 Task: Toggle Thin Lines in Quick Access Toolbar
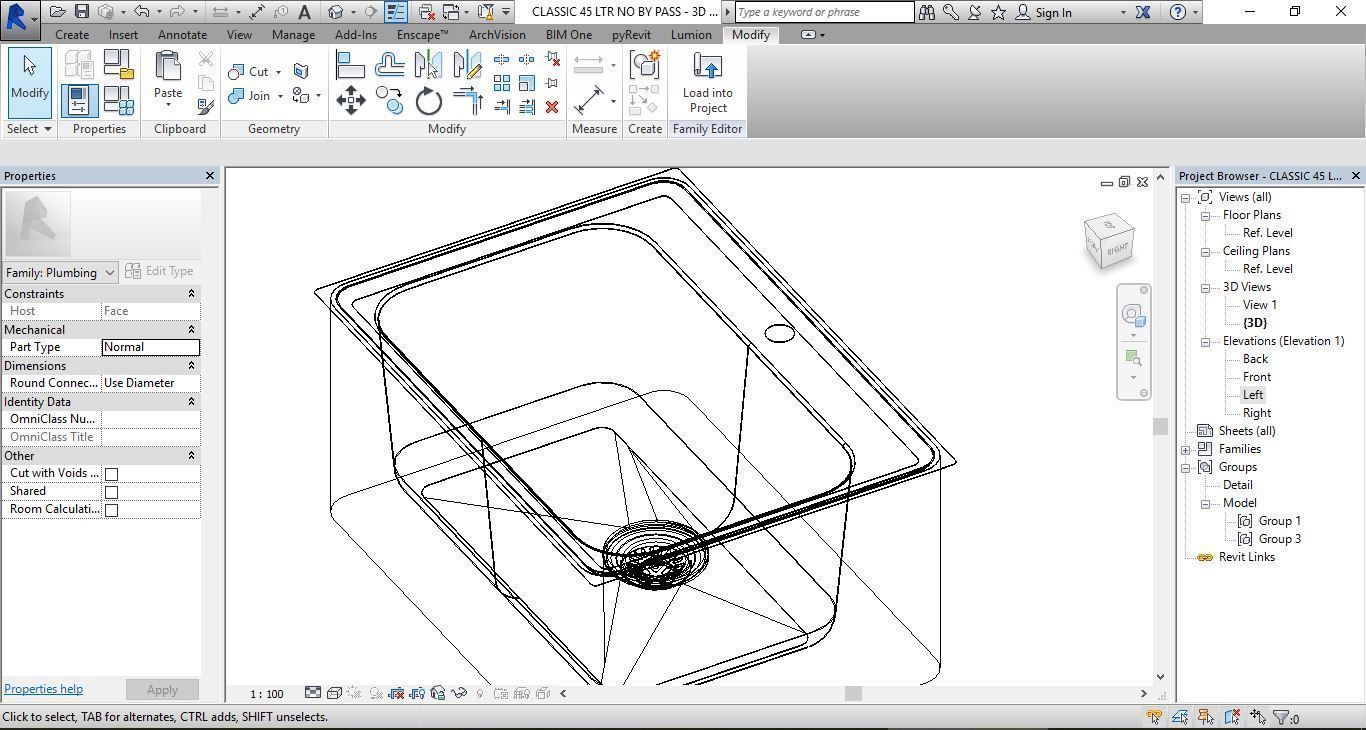point(395,12)
